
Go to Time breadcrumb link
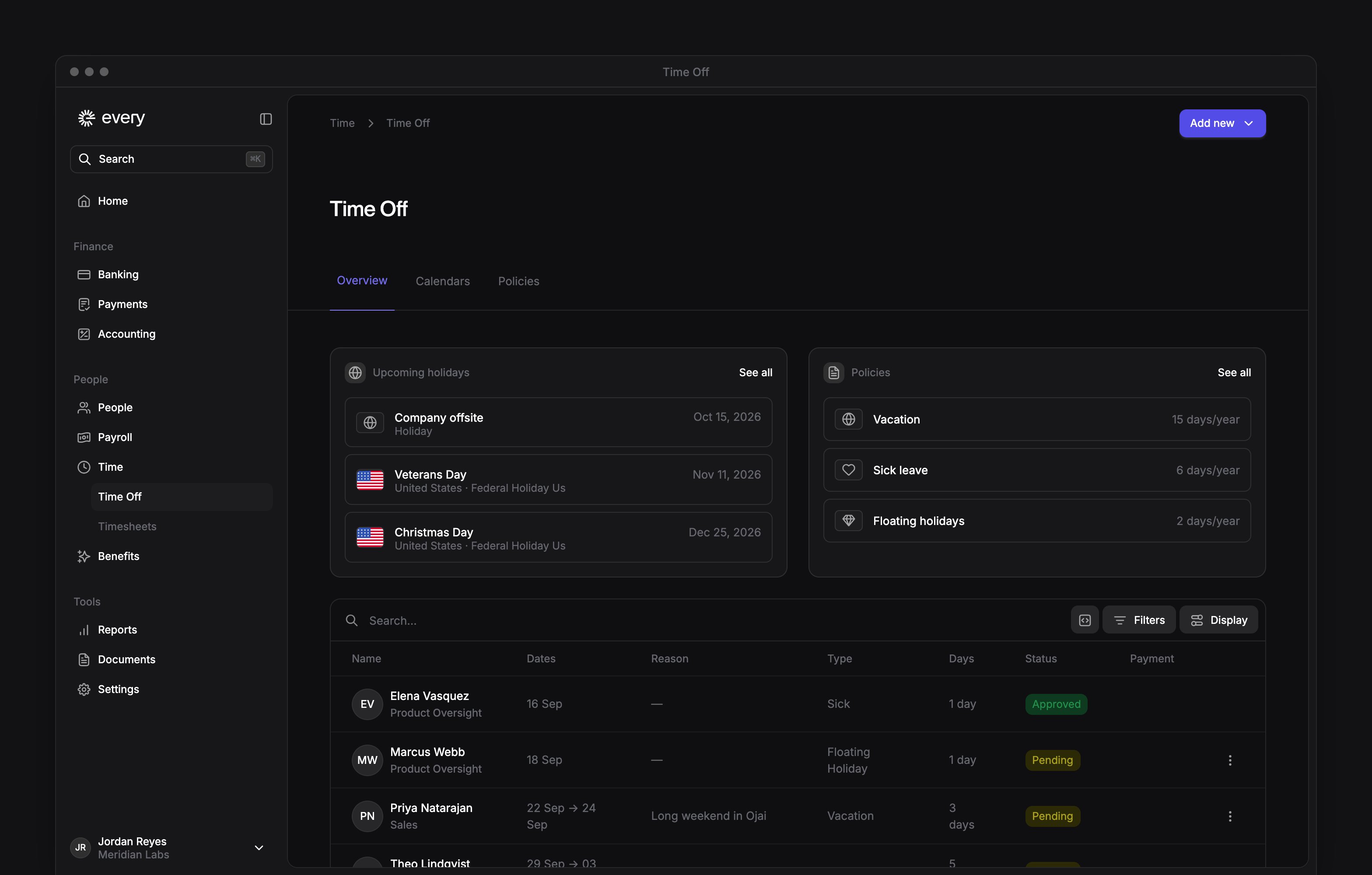342,123
